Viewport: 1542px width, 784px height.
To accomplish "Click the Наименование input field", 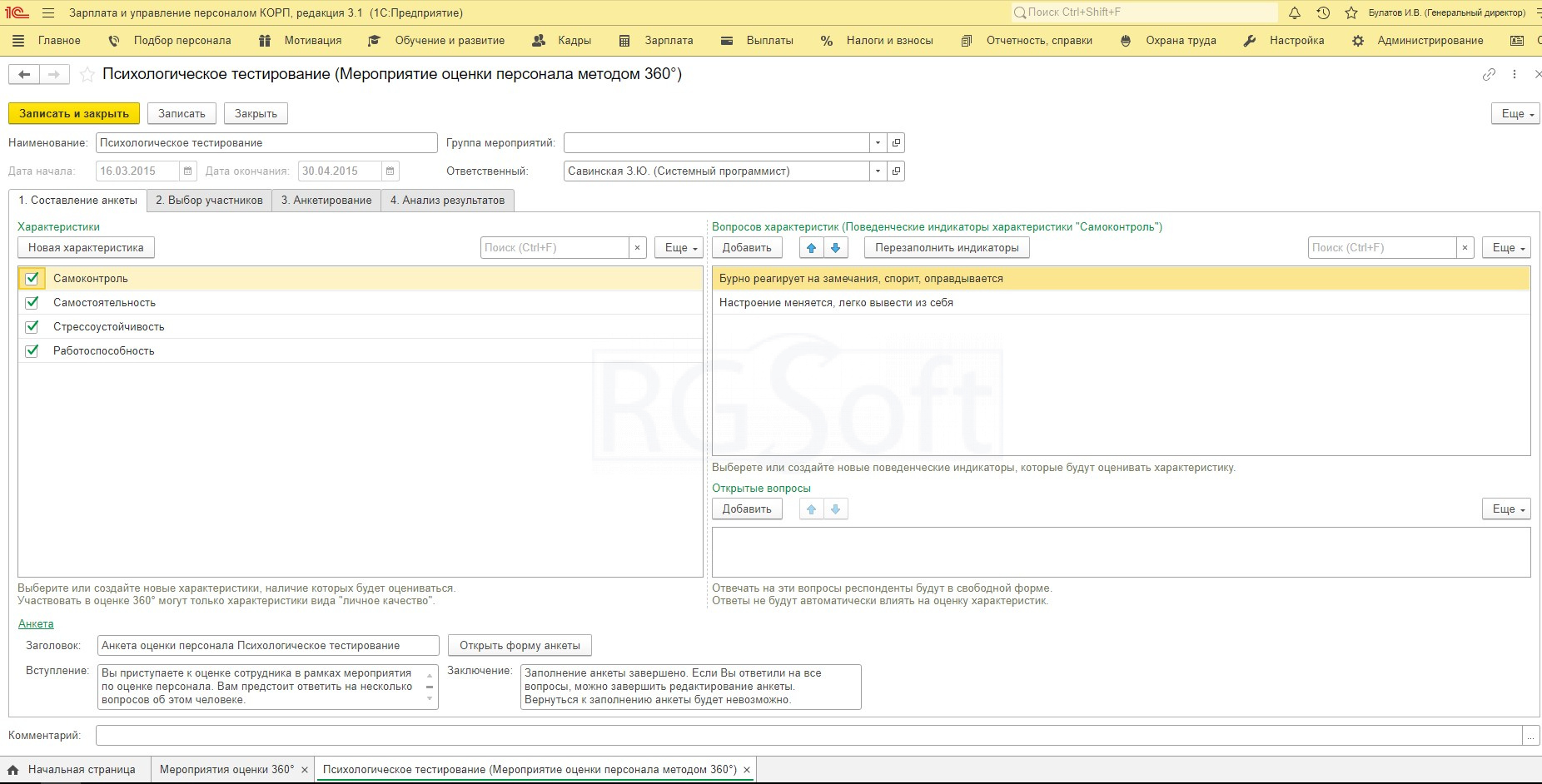I will [x=266, y=143].
